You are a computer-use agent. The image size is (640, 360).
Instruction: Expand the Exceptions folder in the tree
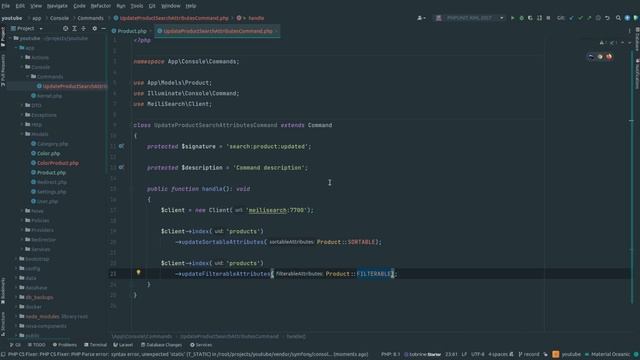[22, 115]
